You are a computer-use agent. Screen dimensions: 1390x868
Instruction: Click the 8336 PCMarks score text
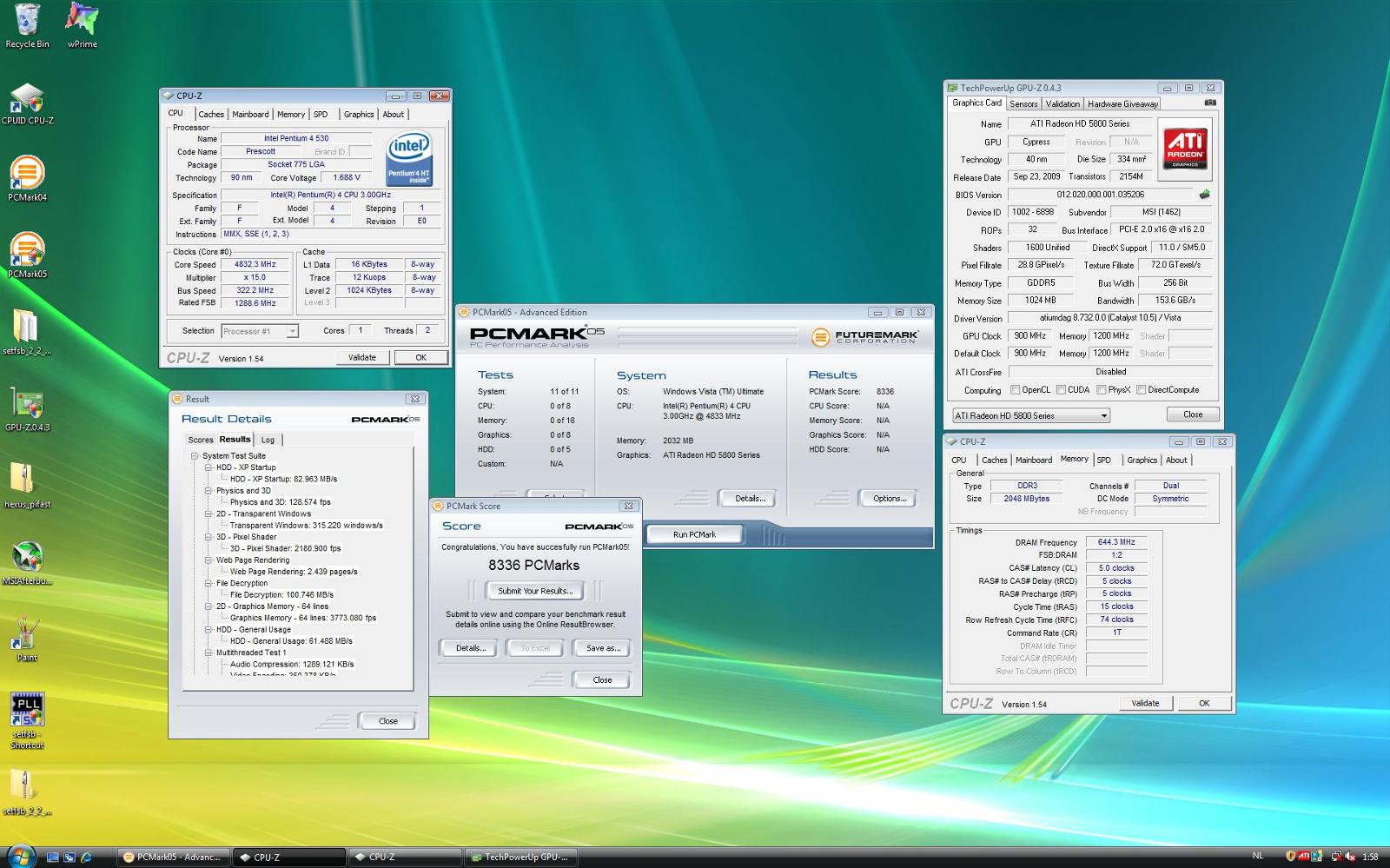point(533,566)
